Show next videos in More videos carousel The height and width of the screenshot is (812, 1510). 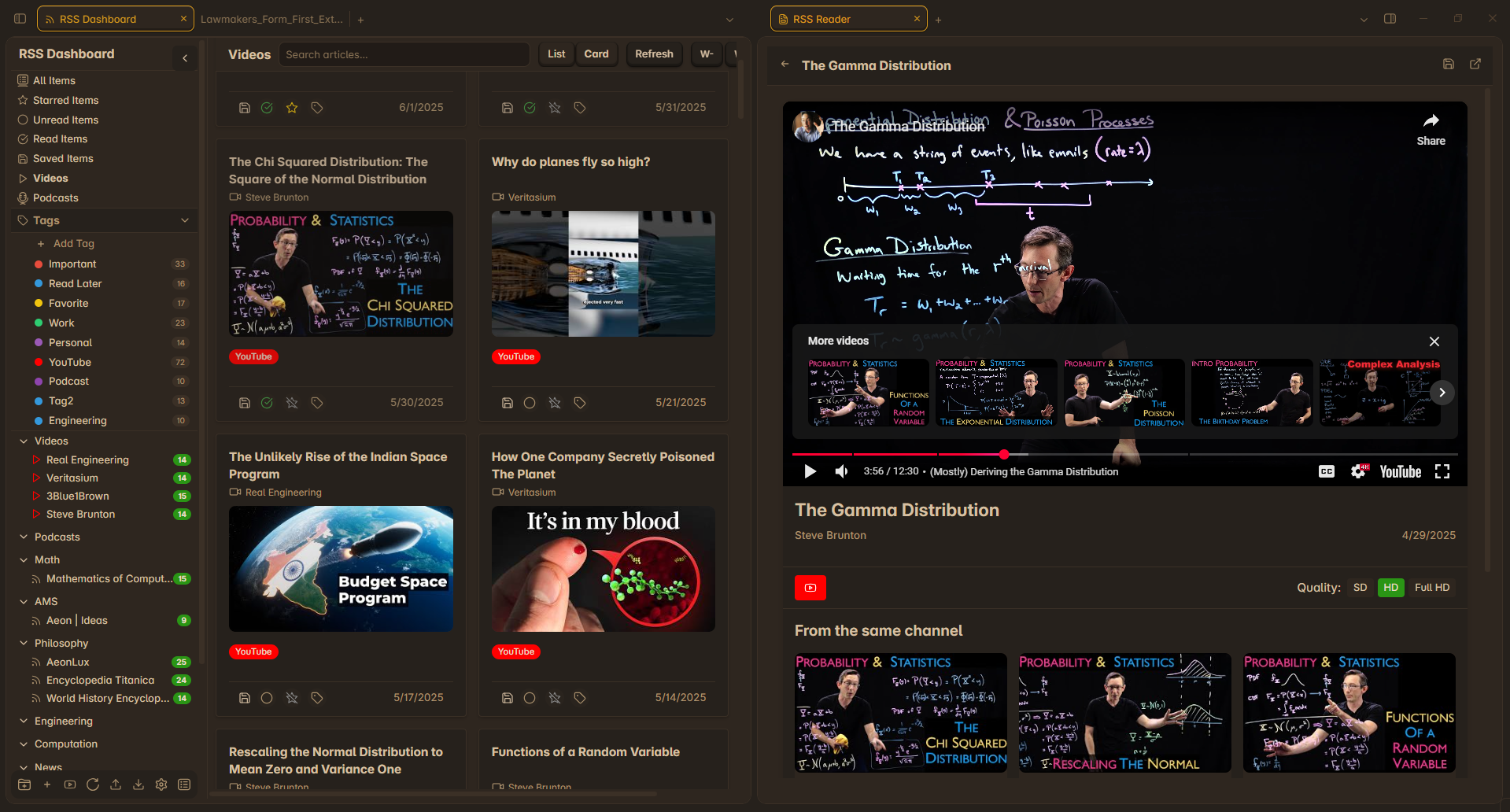[1442, 392]
